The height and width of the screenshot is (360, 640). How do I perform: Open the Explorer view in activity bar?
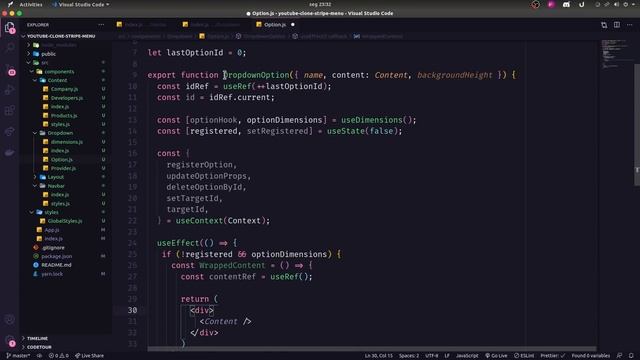pyautogui.click(x=9, y=27)
